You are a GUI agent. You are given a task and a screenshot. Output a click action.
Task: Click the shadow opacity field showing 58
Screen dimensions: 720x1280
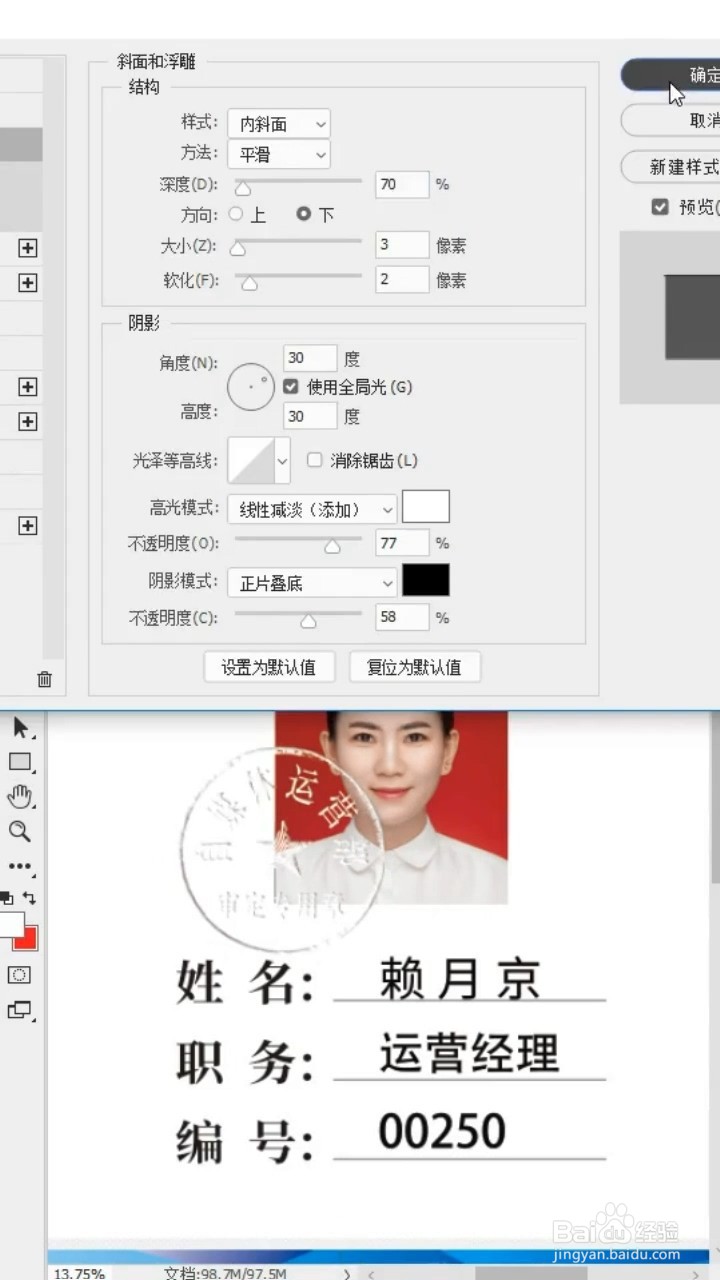click(x=402, y=617)
